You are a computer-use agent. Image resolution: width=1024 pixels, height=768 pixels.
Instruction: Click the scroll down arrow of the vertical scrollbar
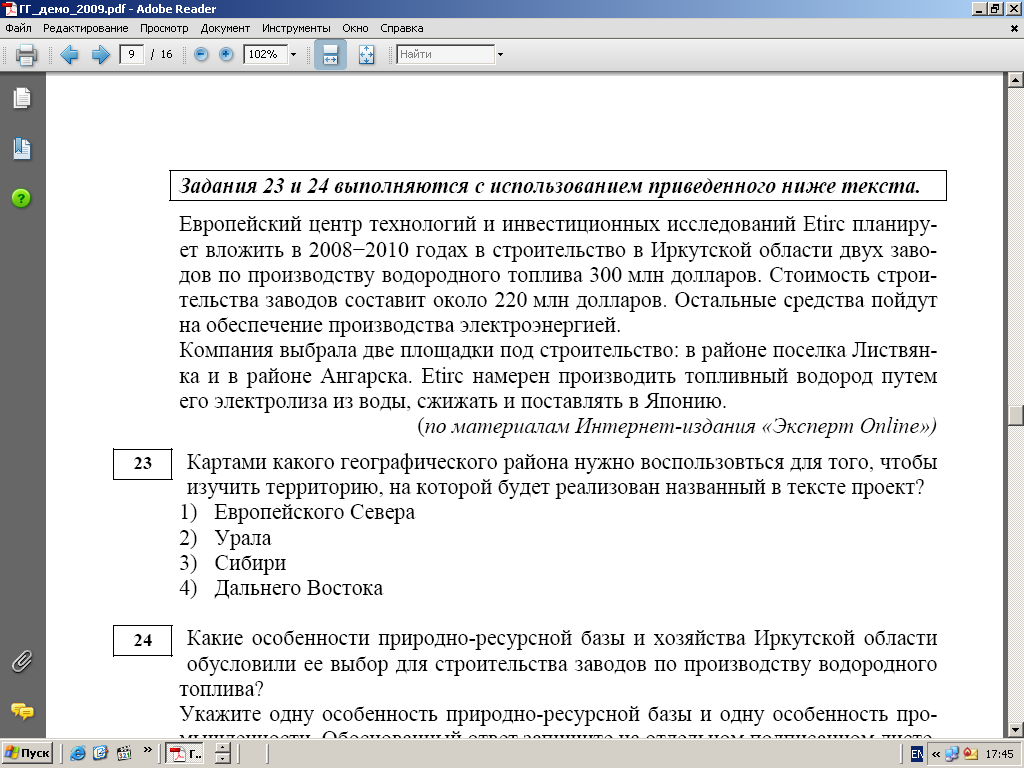tap(1015, 729)
